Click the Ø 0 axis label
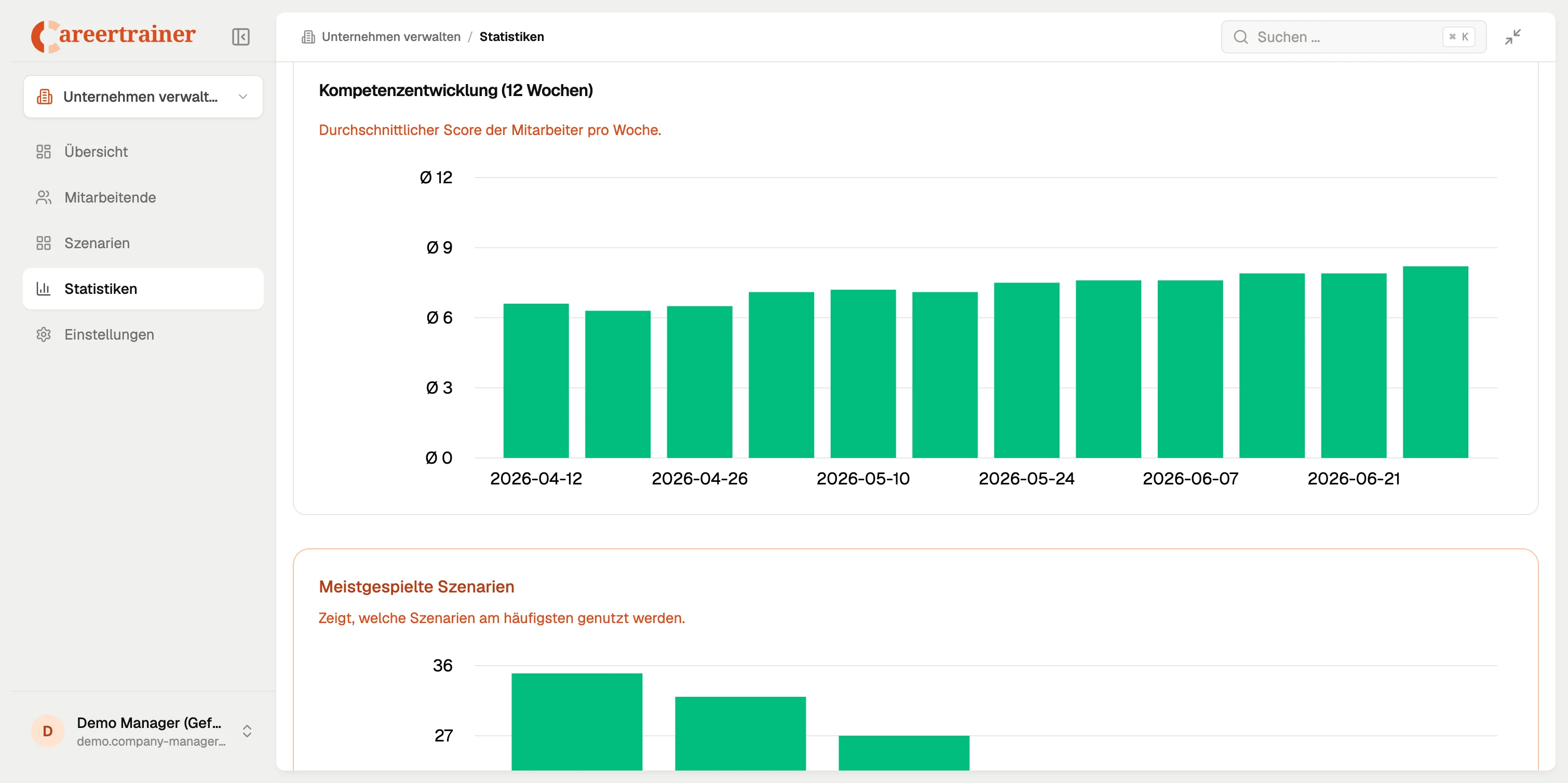Screen dimensions: 1568x783 point(438,458)
